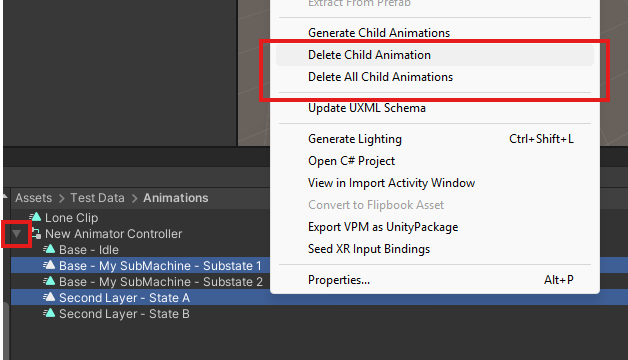Image resolution: width=628 pixels, height=360 pixels.
Task: Click the New Animator Controller asset icon
Action: coord(36,233)
